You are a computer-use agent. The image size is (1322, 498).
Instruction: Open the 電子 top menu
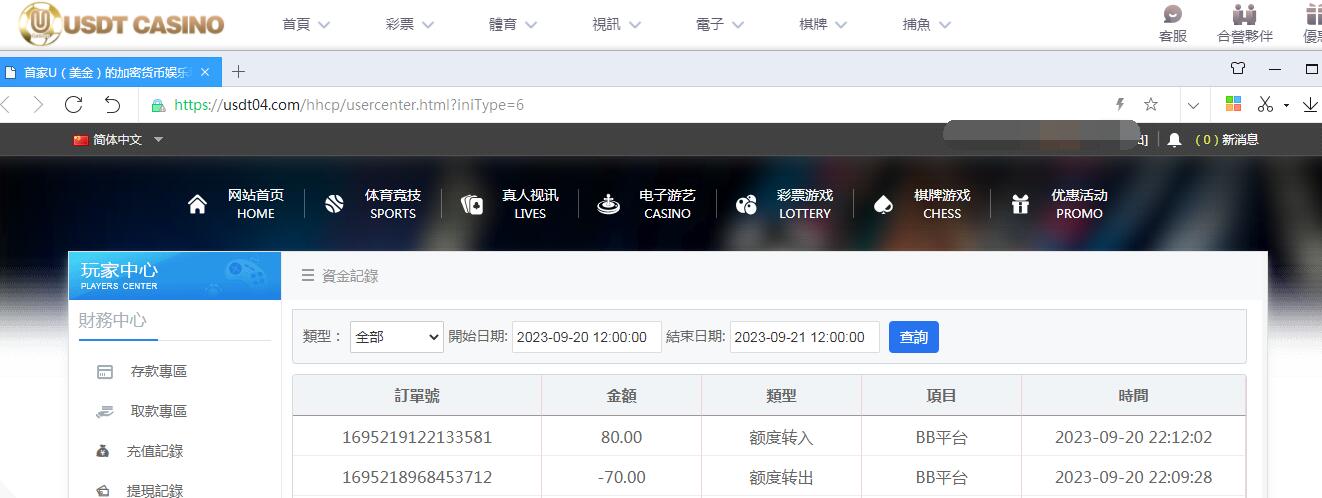[x=719, y=24]
